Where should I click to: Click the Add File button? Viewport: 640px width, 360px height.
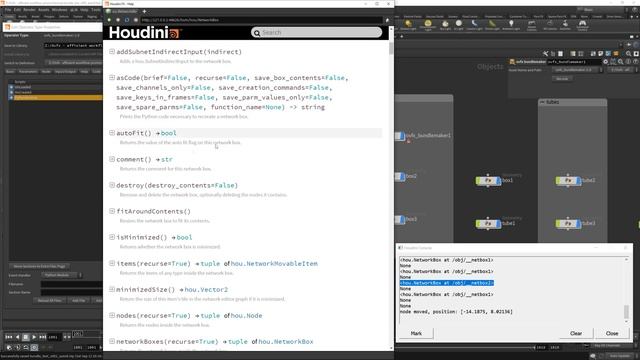click(78, 300)
